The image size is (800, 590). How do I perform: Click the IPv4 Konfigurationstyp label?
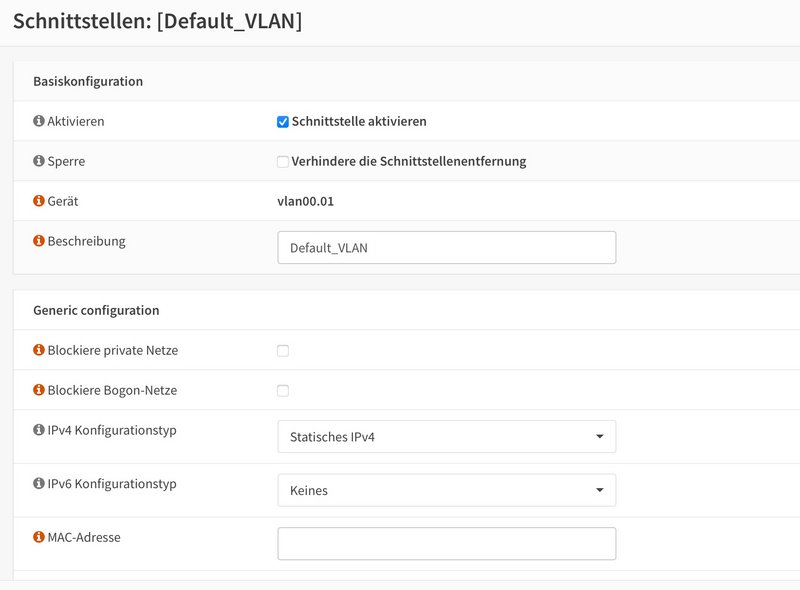[112, 430]
